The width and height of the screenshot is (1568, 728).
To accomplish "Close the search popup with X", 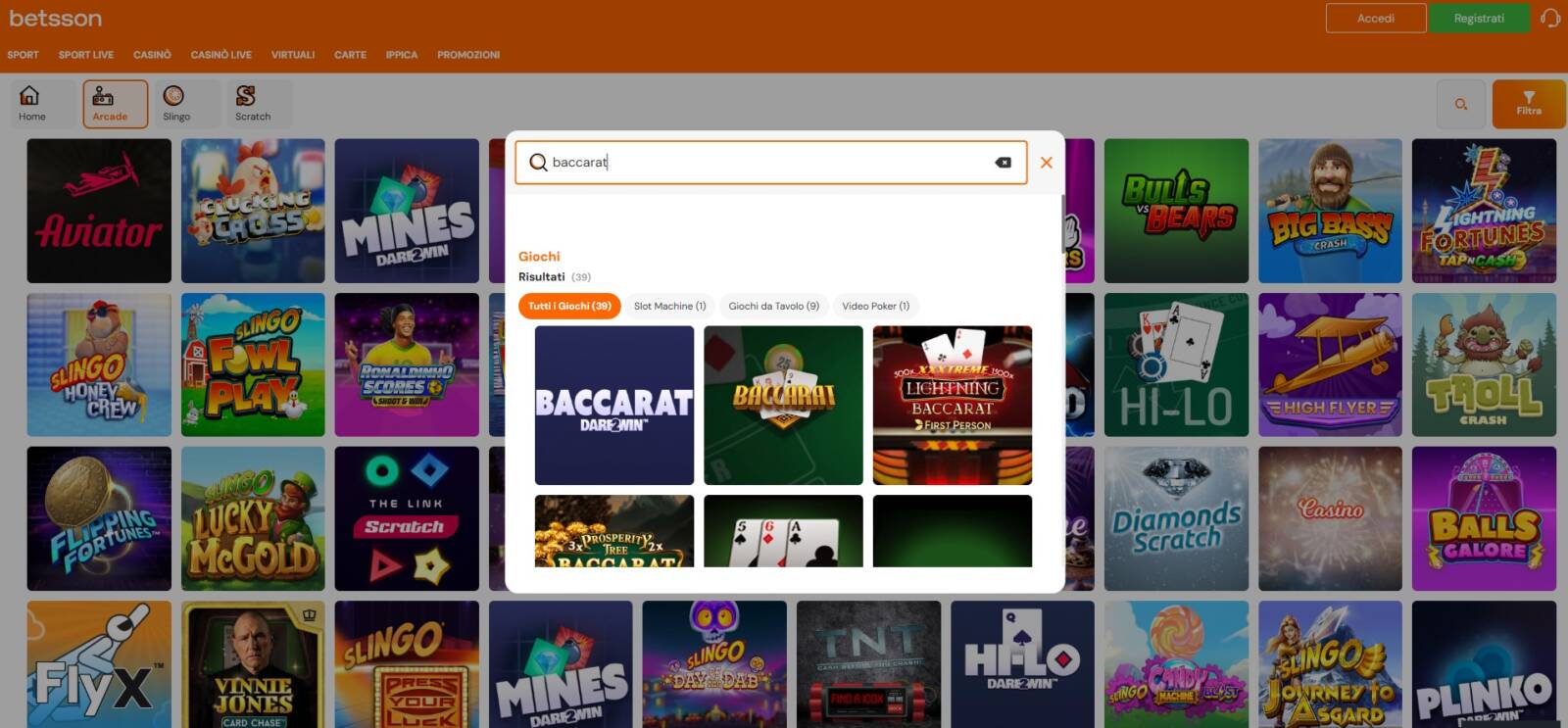I will (1046, 163).
